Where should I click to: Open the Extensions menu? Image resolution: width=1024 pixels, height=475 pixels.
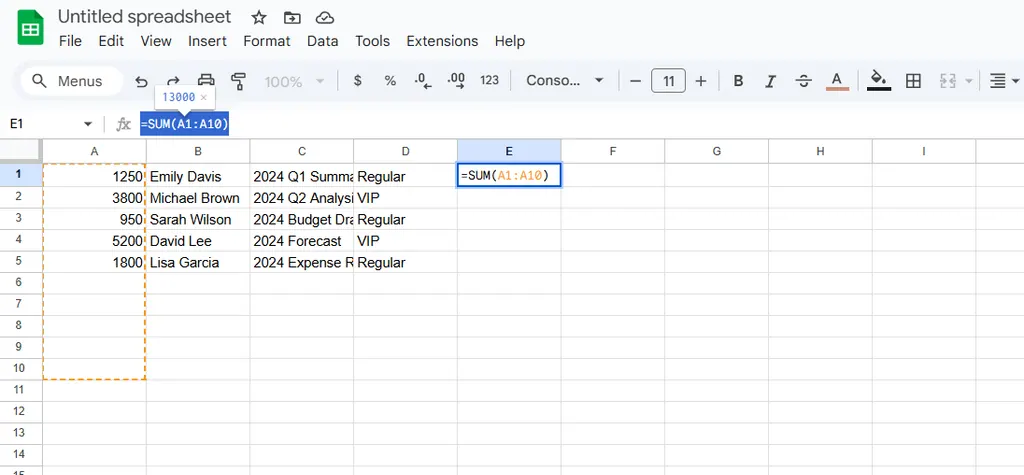point(442,41)
